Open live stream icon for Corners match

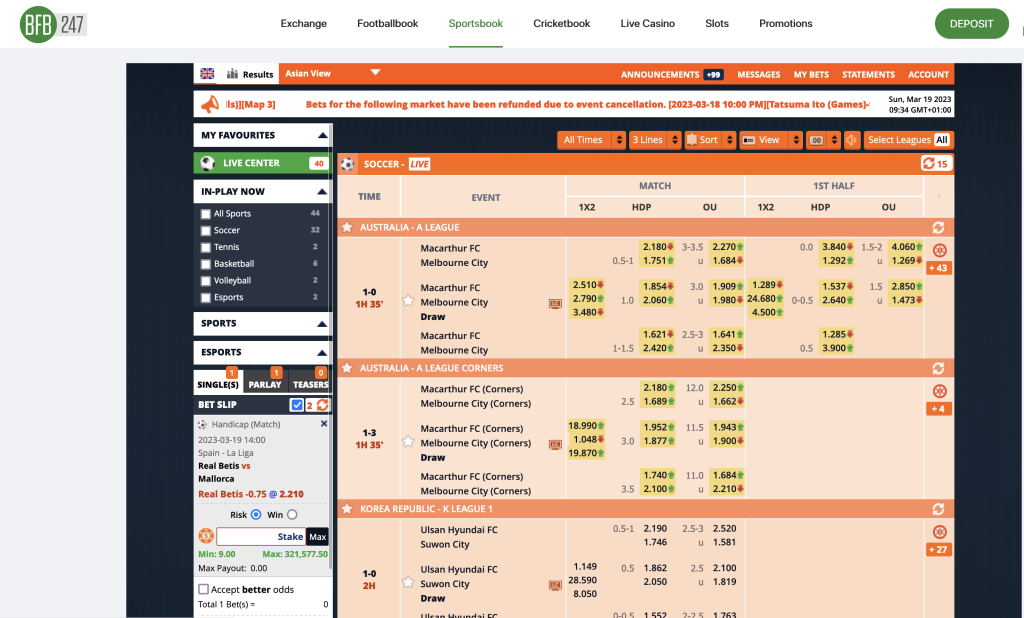tap(555, 445)
